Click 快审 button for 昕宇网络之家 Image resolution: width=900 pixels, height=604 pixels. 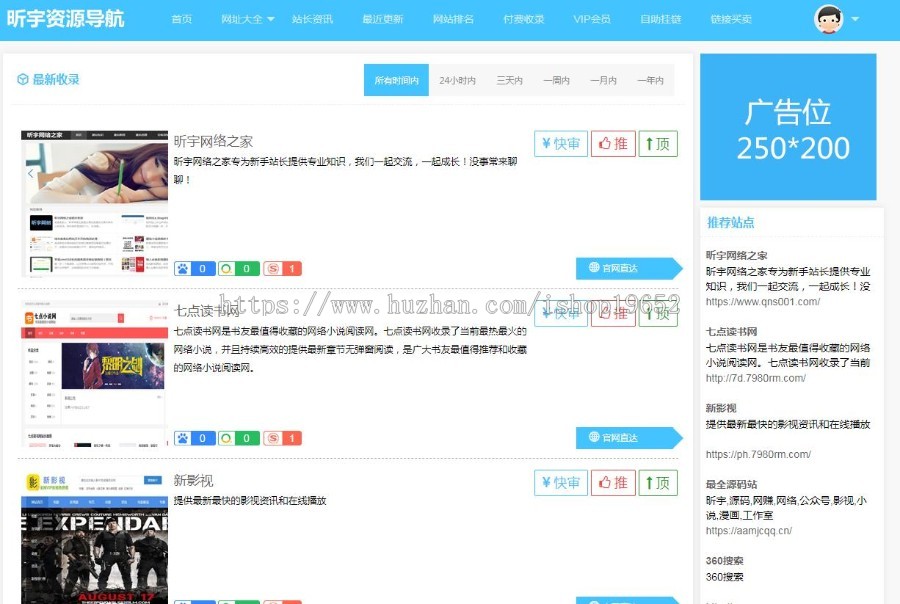coord(561,144)
